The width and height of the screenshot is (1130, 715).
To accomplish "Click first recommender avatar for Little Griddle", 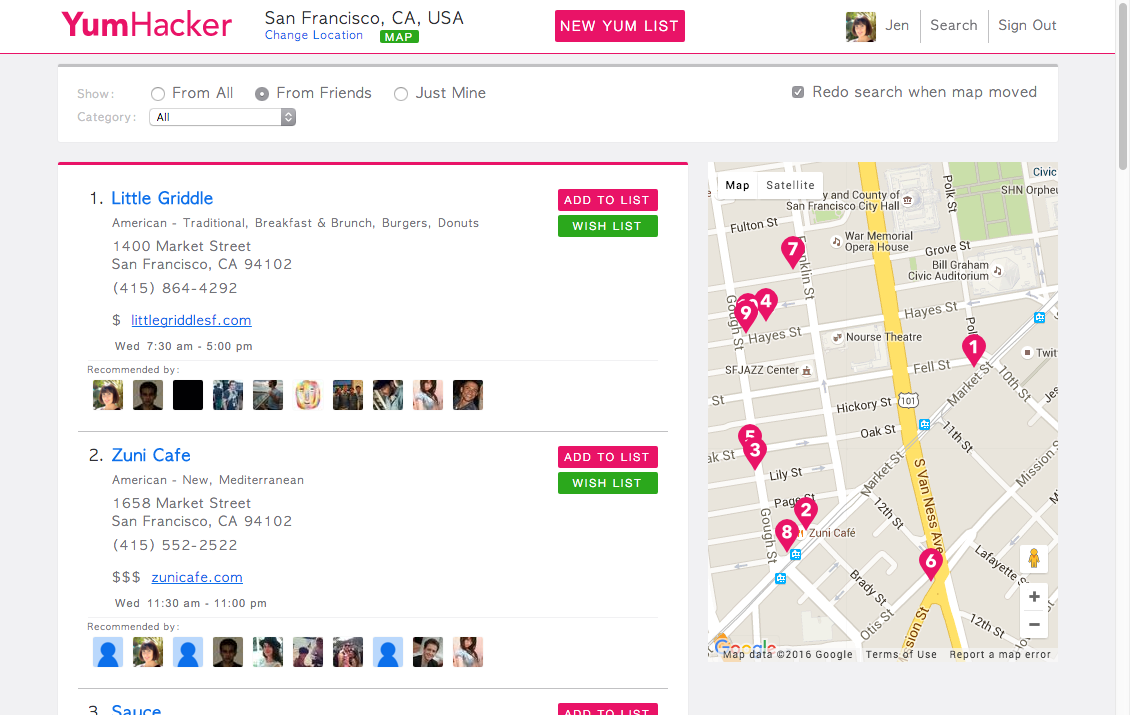I will point(108,395).
